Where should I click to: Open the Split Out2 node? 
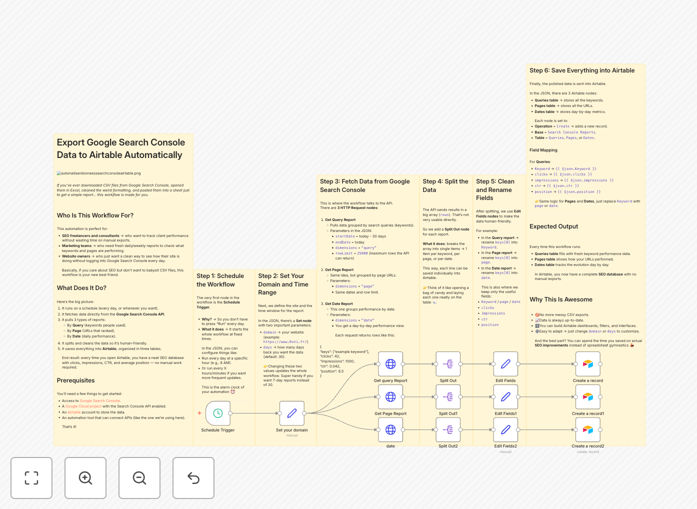coord(448,429)
